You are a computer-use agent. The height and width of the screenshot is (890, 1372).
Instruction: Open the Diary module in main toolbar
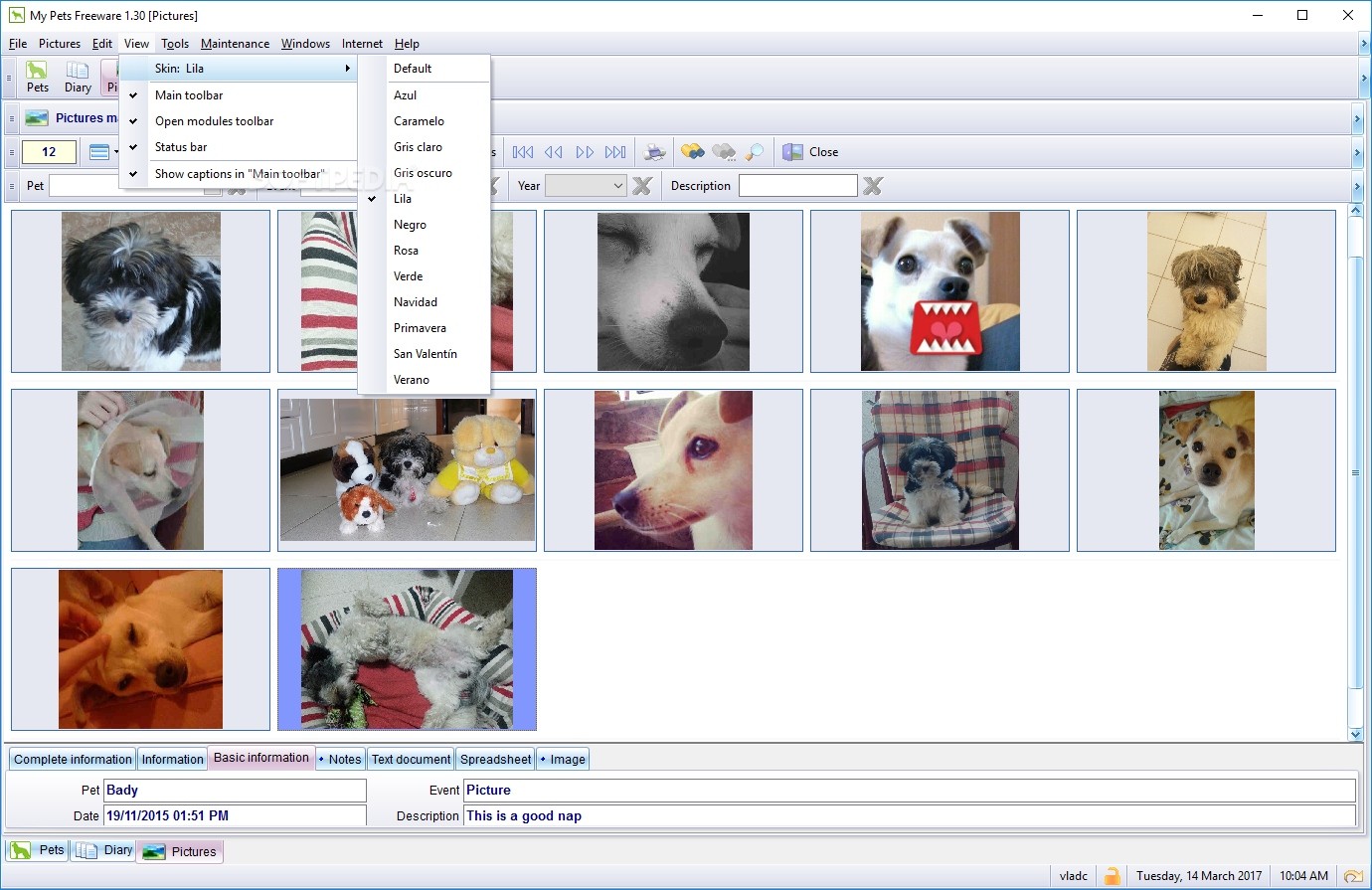(x=78, y=78)
